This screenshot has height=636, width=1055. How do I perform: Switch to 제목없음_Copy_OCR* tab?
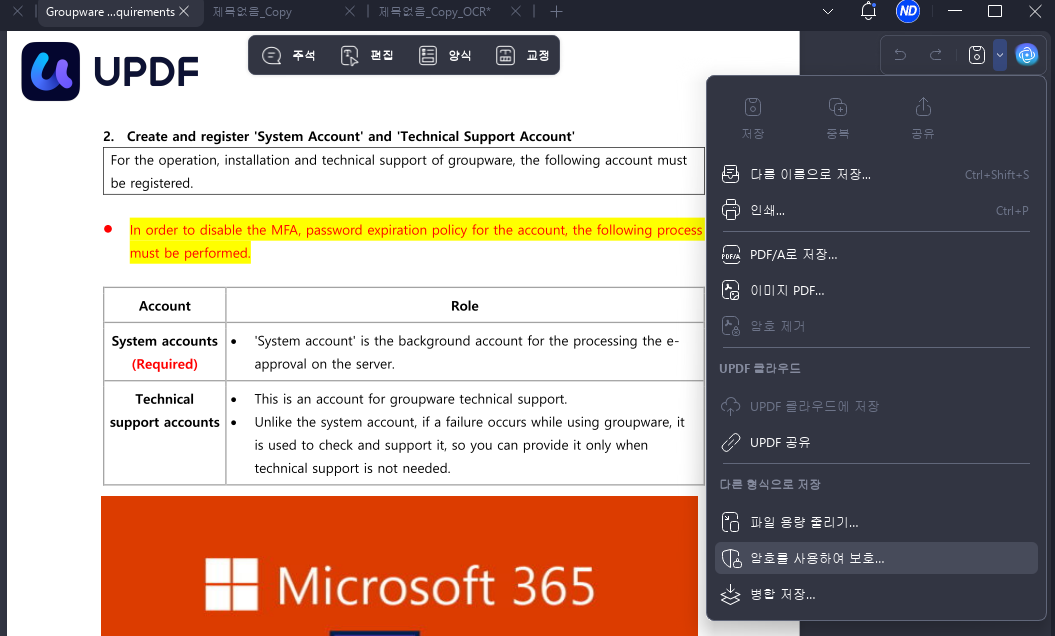pyautogui.click(x=435, y=12)
